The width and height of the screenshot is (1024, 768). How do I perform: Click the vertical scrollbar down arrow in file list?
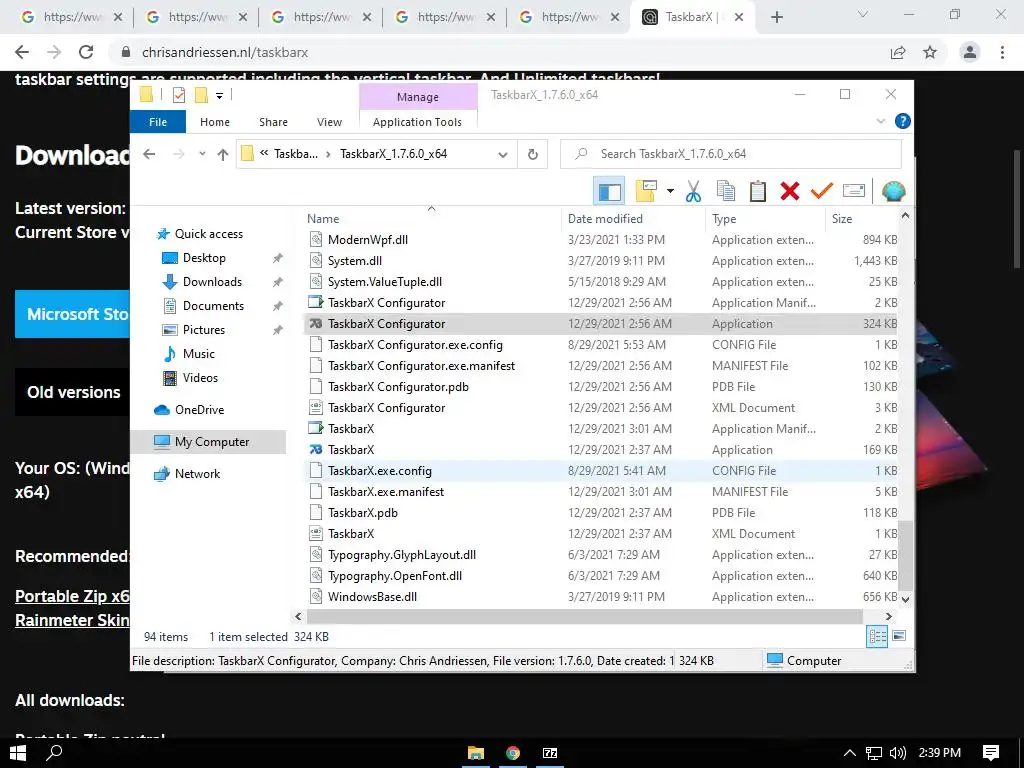pos(905,599)
